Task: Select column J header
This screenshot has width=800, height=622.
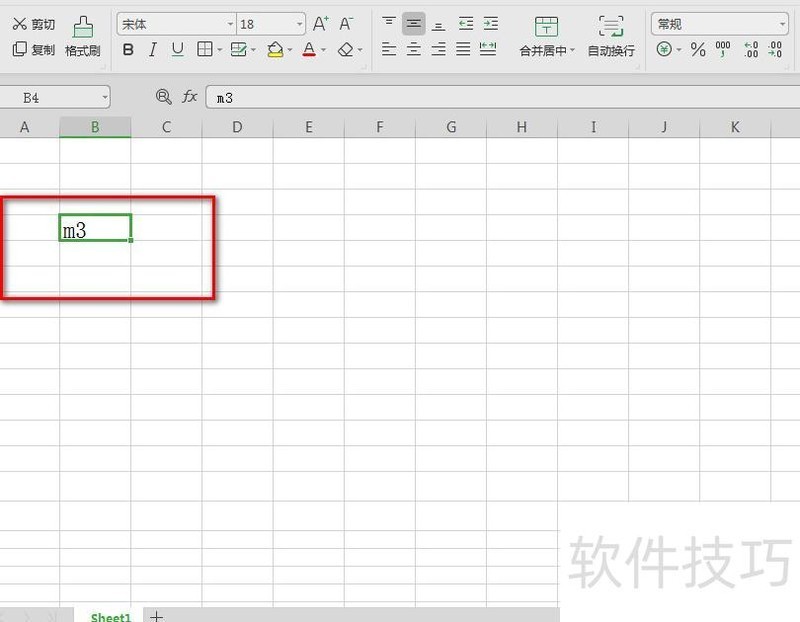Action: pos(664,127)
